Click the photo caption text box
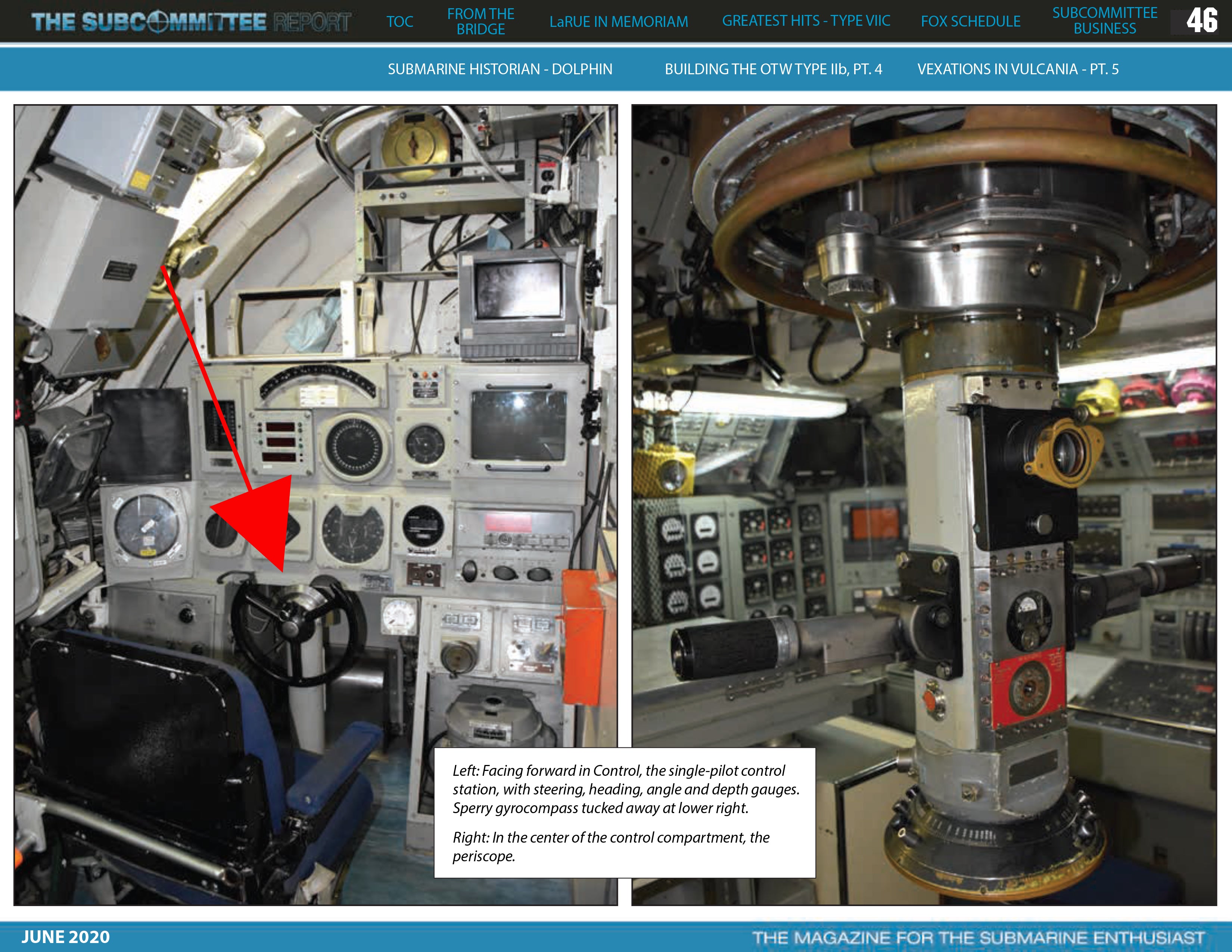1232x952 pixels. click(625, 812)
